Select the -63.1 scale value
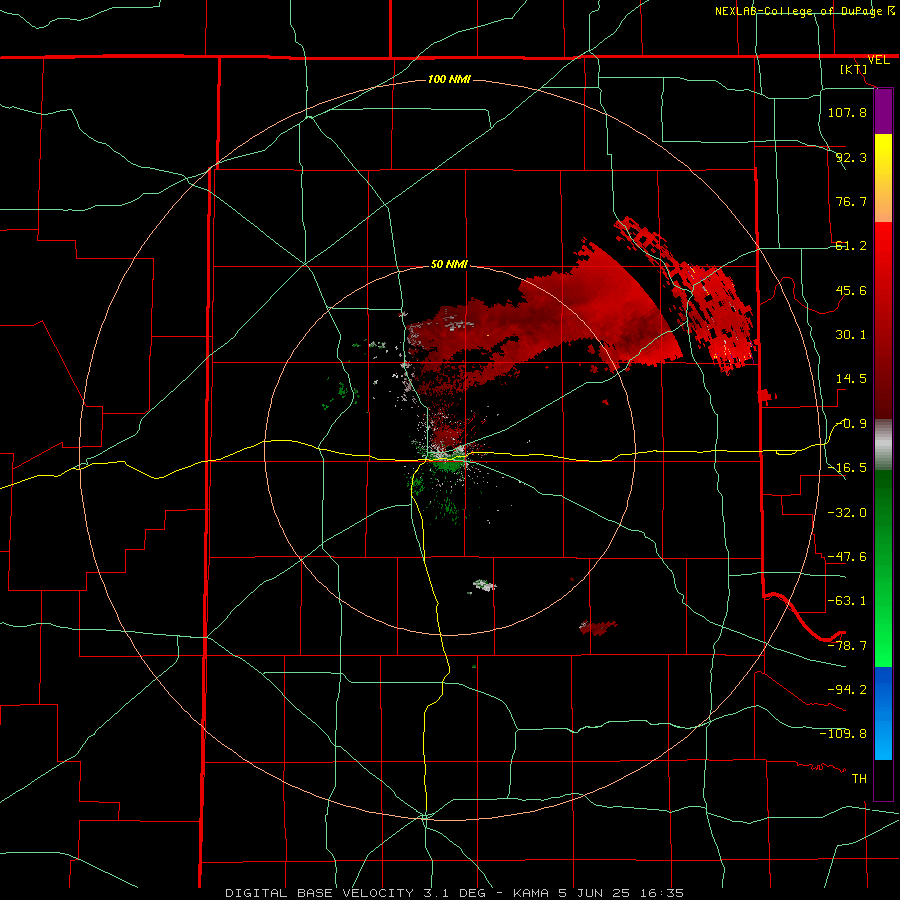Image resolution: width=900 pixels, height=900 pixels. coord(847,601)
